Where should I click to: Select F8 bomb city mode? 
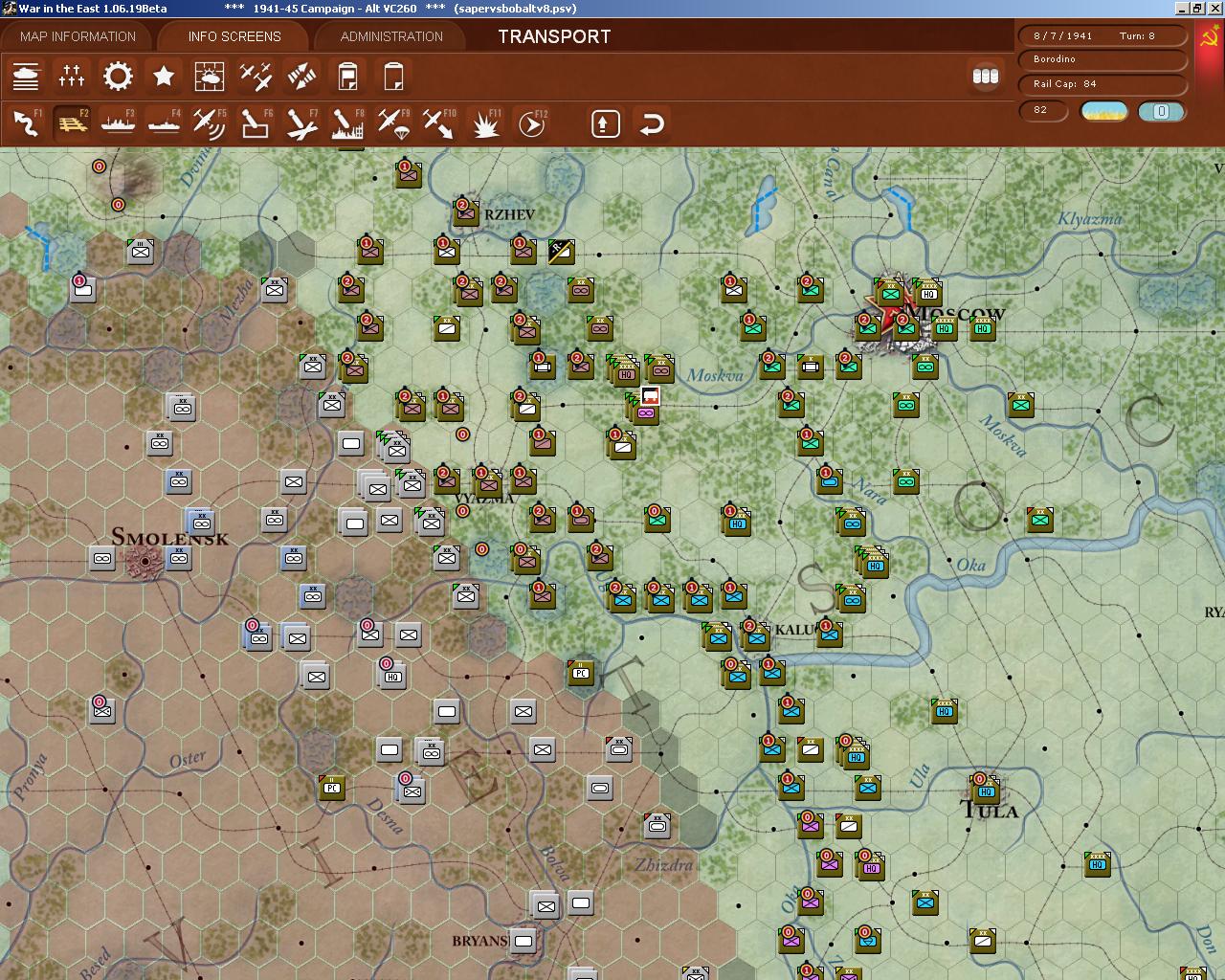(347, 123)
